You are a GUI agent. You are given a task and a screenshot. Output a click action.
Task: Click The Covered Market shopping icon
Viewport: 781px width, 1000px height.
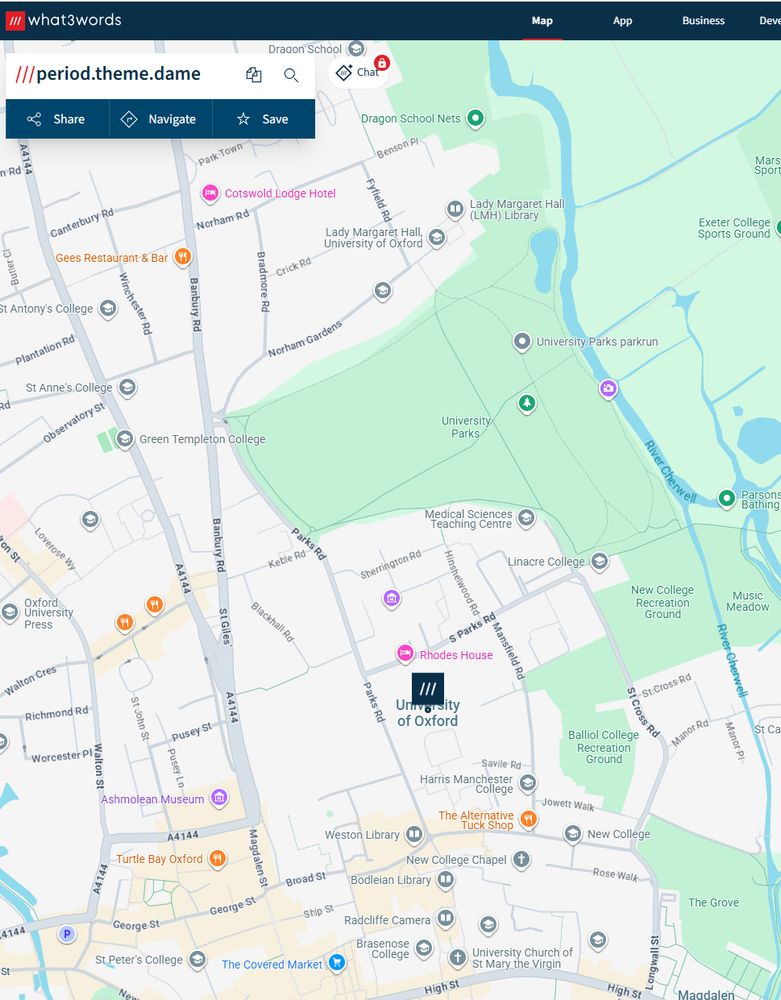[x=337, y=962]
